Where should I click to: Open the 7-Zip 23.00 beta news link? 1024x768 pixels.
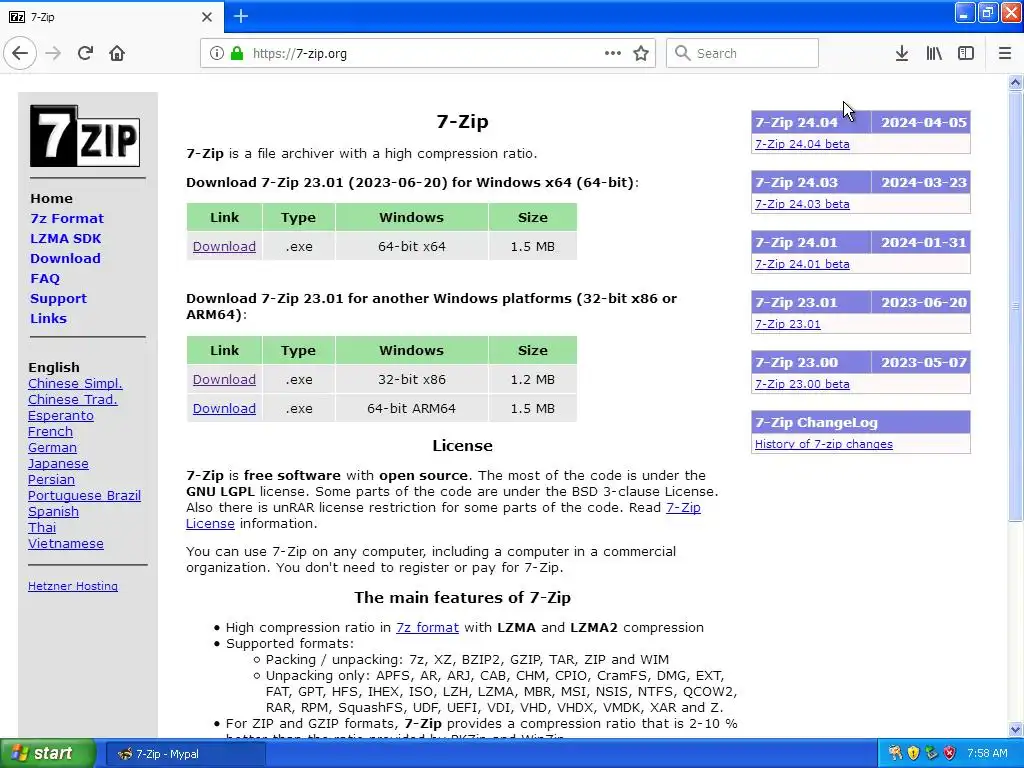(x=802, y=384)
